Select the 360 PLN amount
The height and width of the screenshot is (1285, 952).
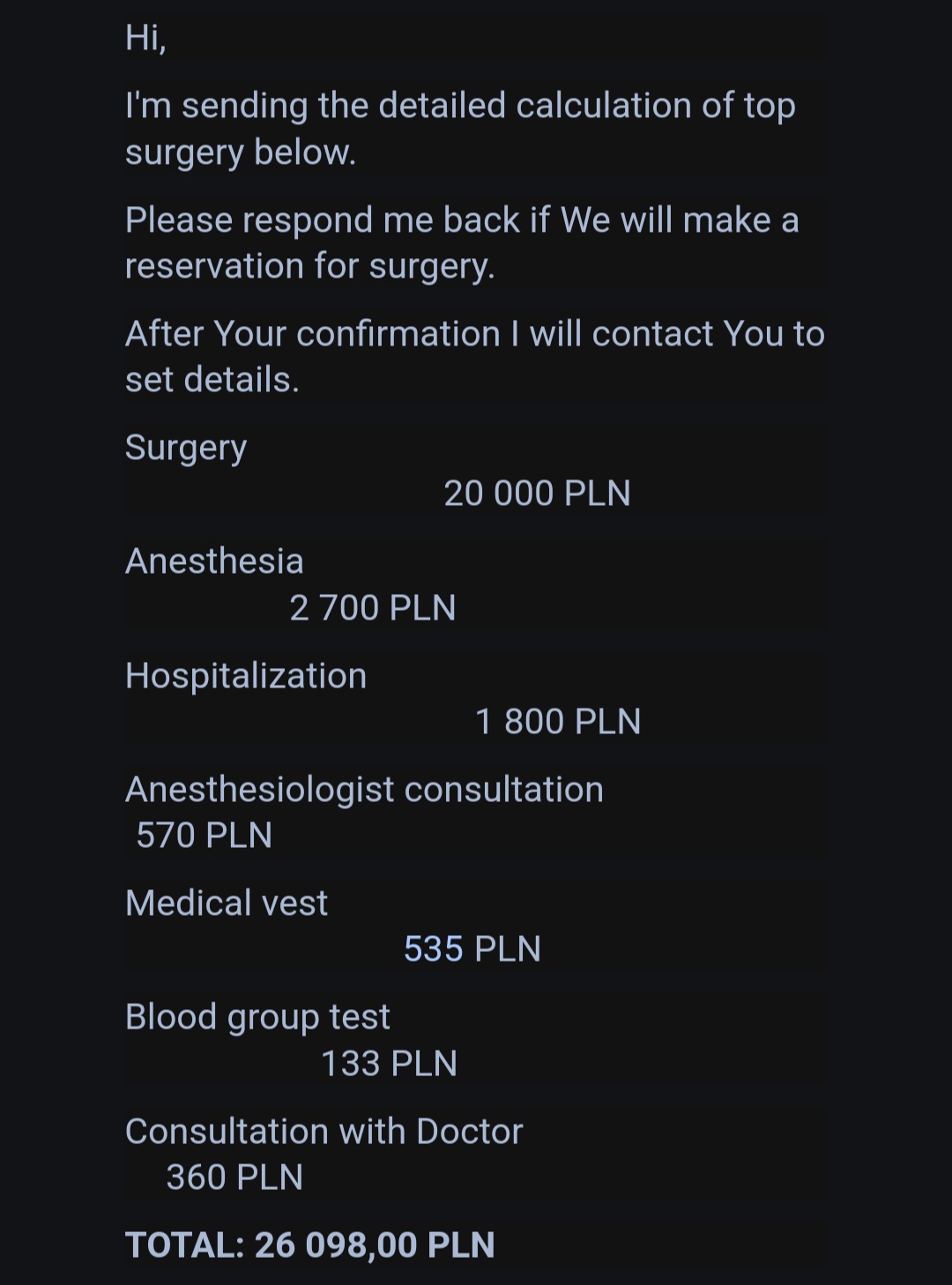[234, 1177]
